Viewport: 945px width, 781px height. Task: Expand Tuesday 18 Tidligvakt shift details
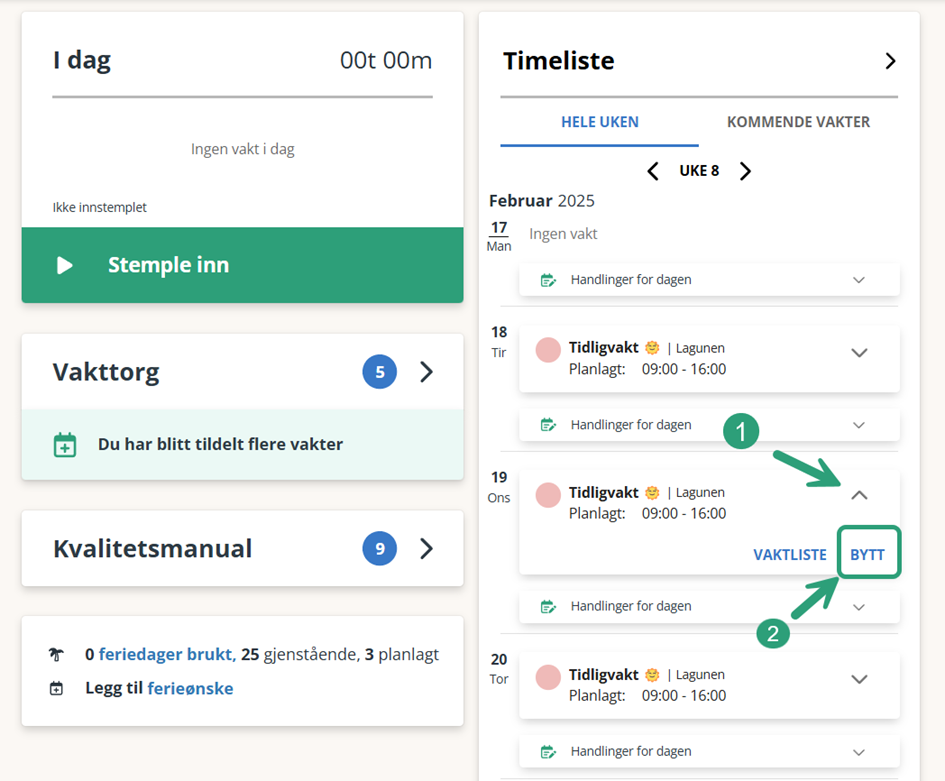pos(859,353)
